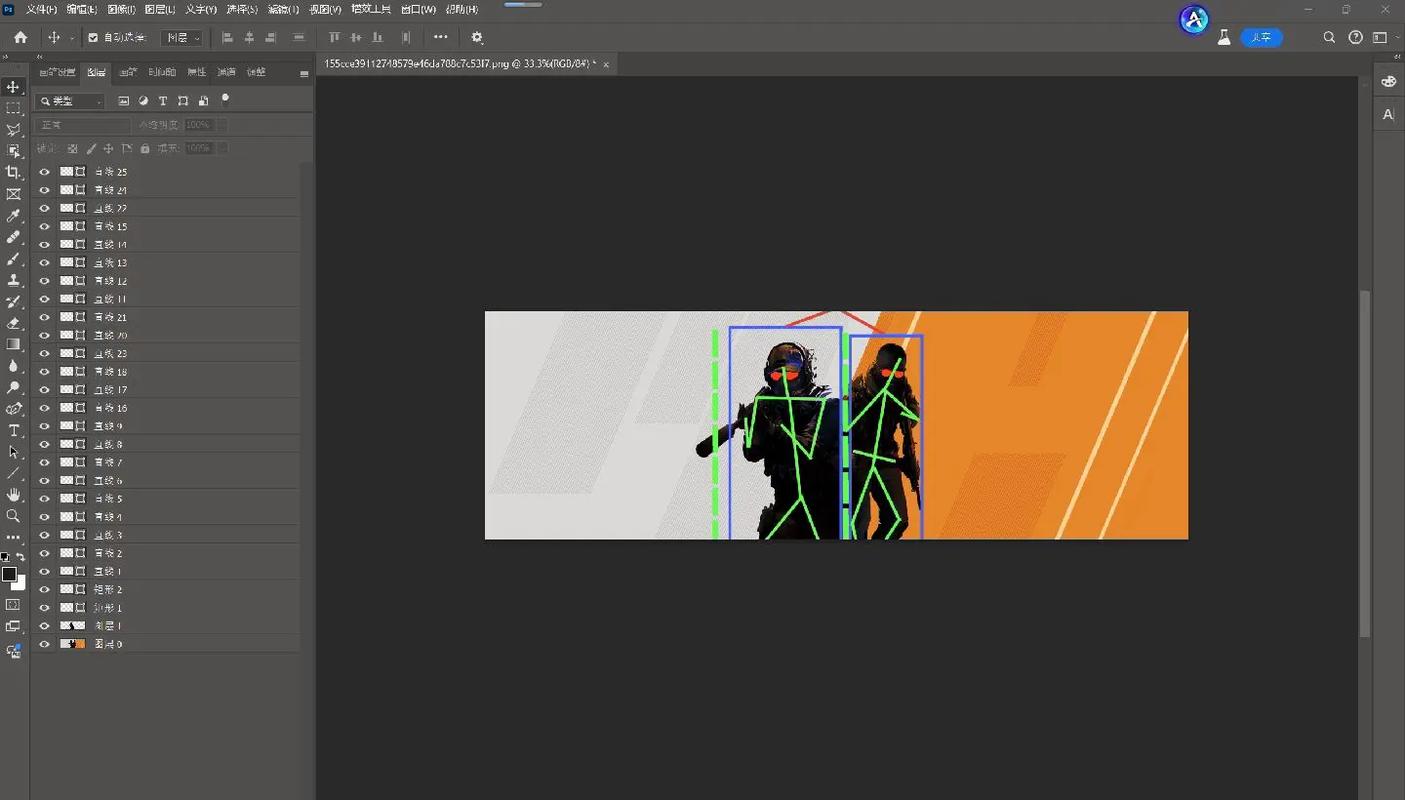Viewport: 1405px width, 800px height.
Task: Open the 选择(S) menu
Action: [x=242, y=9]
